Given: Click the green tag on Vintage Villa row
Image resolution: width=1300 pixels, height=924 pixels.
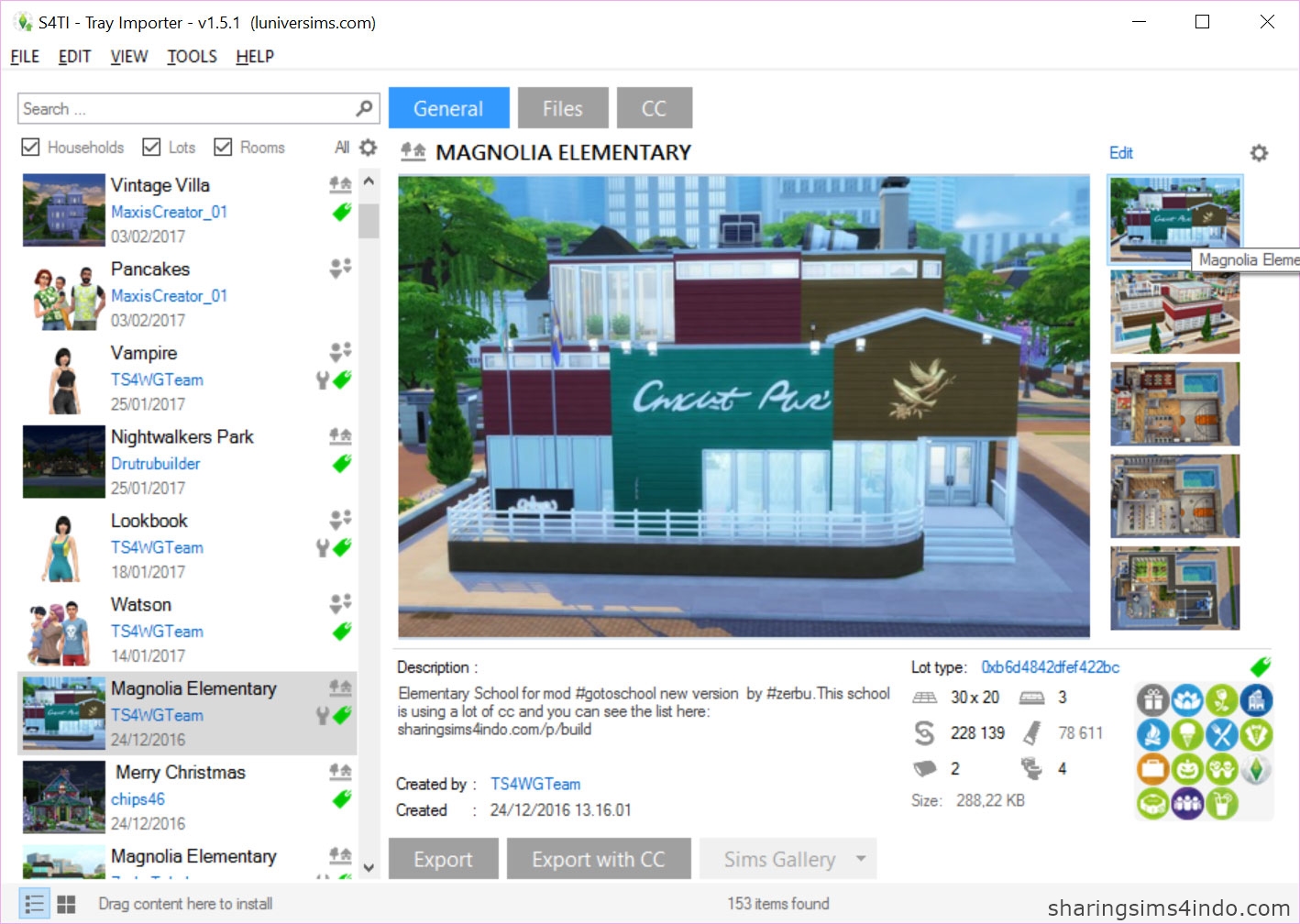Looking at the screenshot, I should coord(342,212).
